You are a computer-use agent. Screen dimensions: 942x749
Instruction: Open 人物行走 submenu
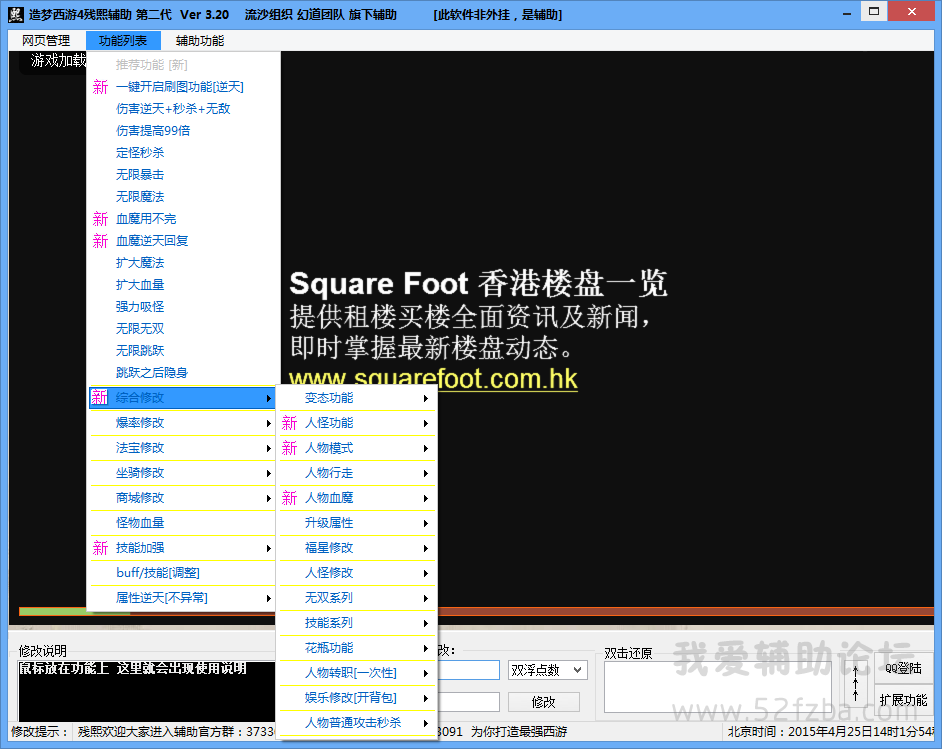pyautogui.click(x=356, y=473)
